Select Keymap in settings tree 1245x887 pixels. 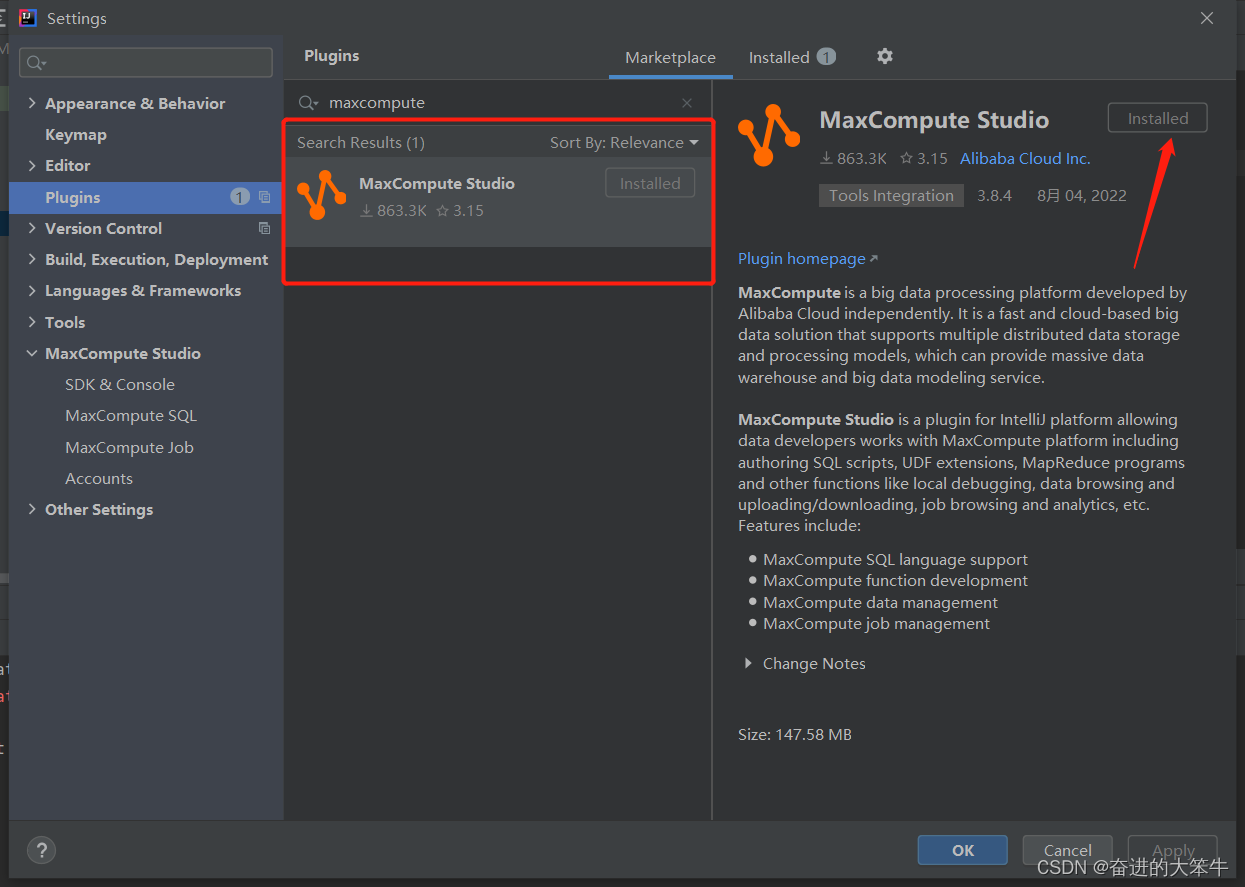point(76,134)
